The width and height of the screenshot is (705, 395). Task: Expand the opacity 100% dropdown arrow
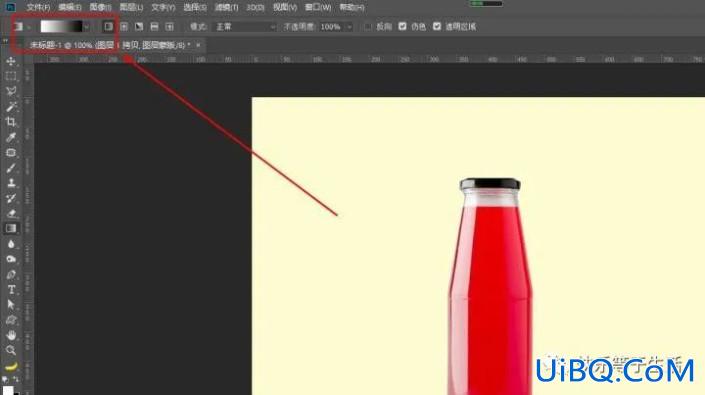tap(349, 27)
